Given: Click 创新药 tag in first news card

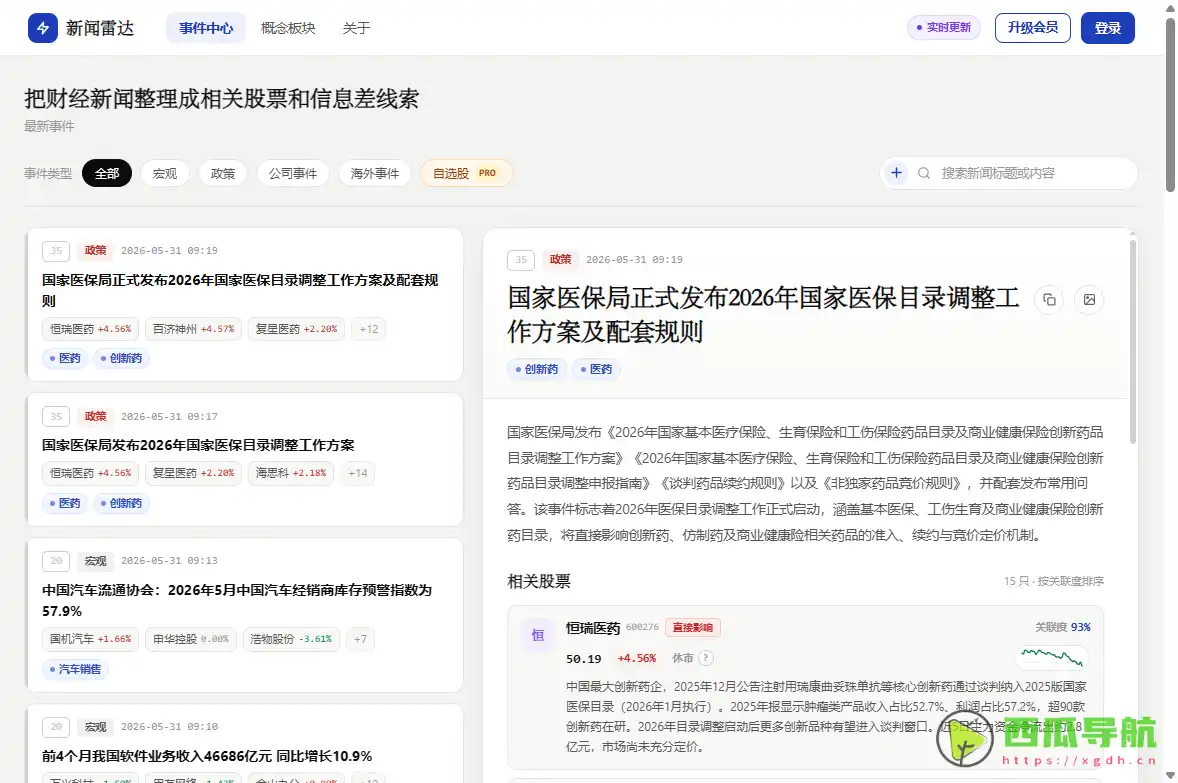Looking at the screenshot, I should [121, 358].
